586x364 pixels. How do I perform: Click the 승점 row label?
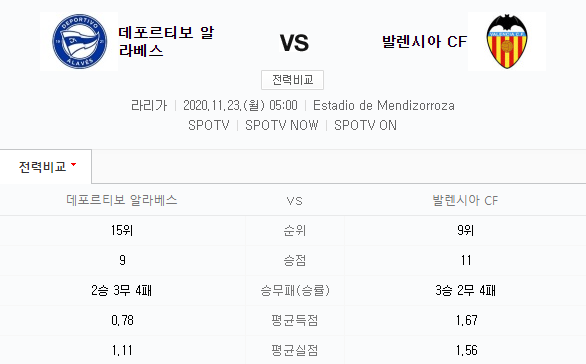point(294,260)
